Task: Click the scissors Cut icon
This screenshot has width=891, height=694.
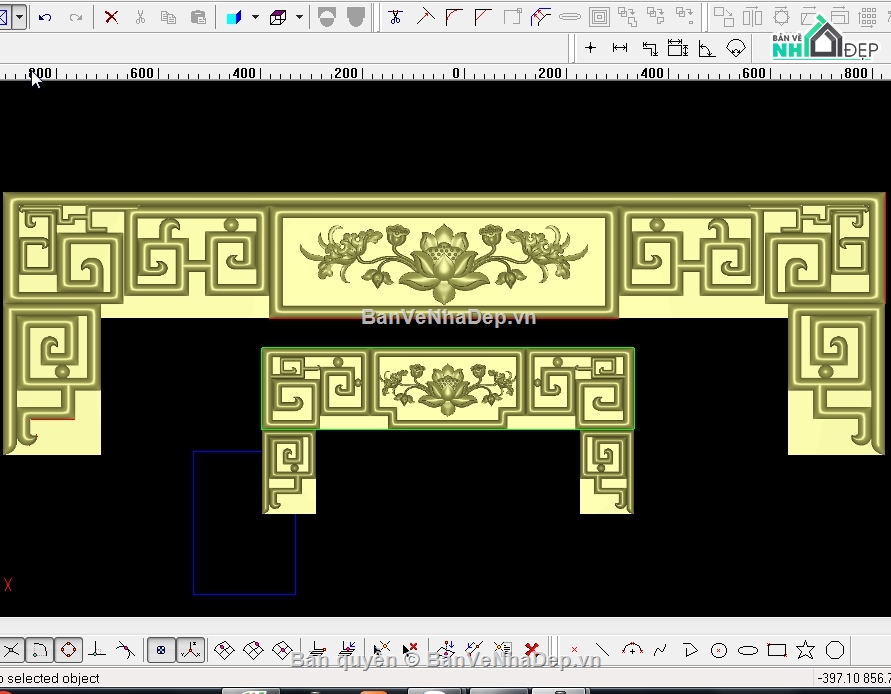Action: tap(140, 17)
